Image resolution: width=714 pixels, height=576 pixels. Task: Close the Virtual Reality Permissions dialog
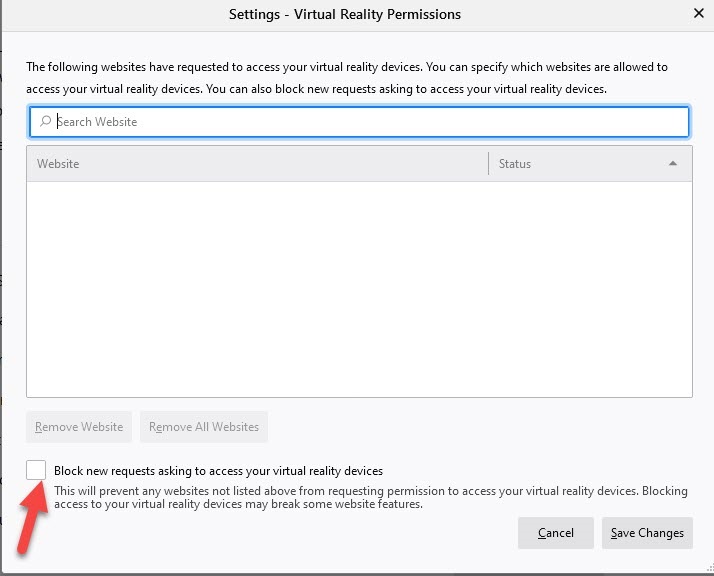tap(698, 14)
